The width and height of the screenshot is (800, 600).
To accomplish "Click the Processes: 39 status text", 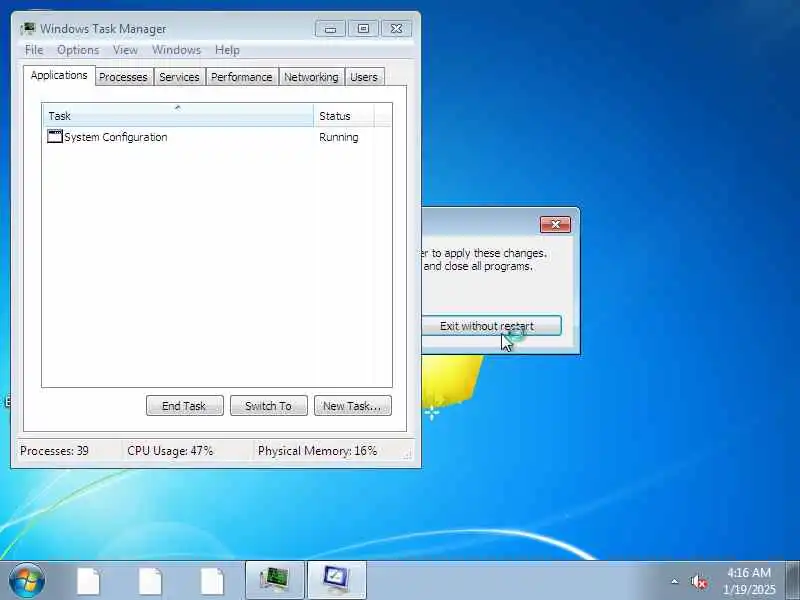I will pyautogui.click(x=55, y=451).
